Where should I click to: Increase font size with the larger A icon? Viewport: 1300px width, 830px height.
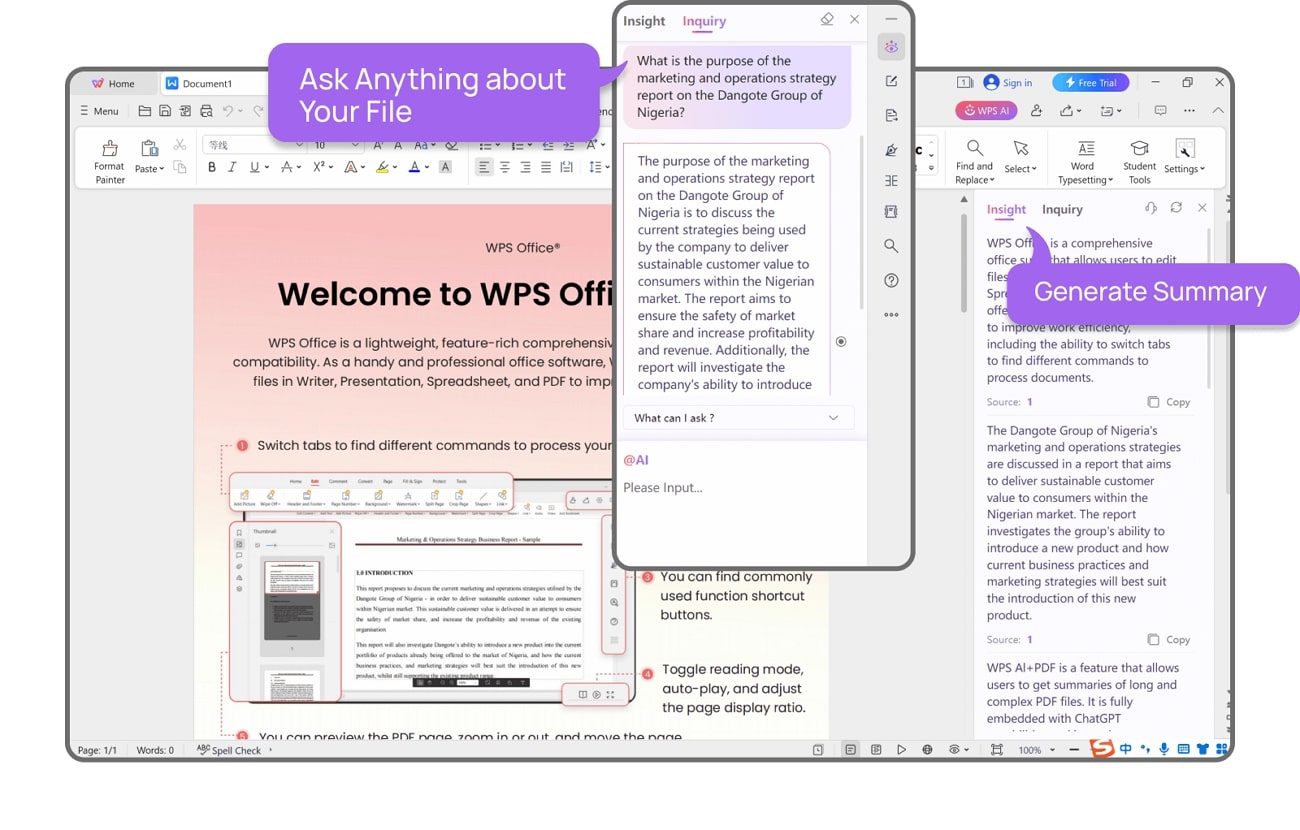[x=379, y=145]
